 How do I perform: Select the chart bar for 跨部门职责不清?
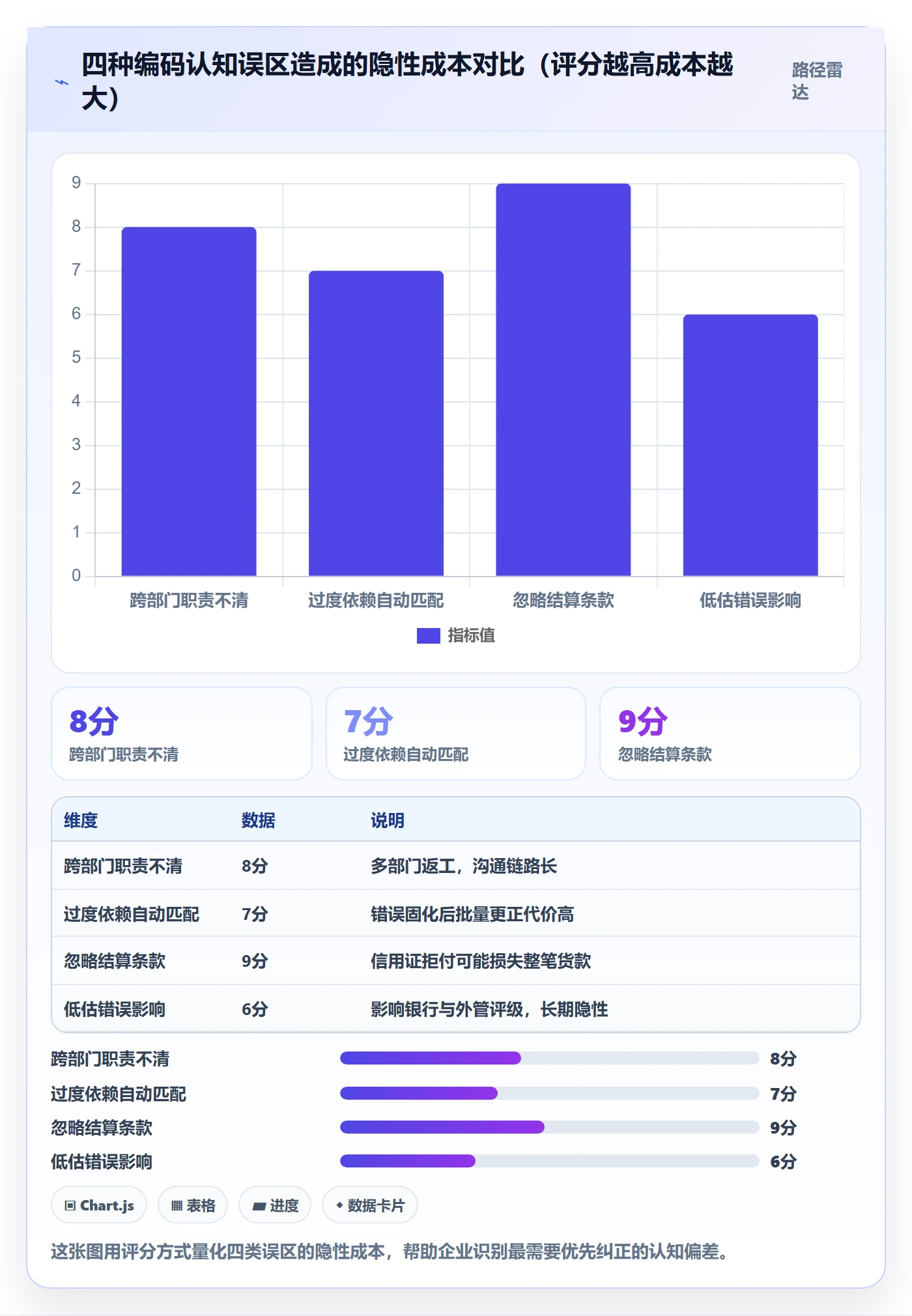point(189,401)
